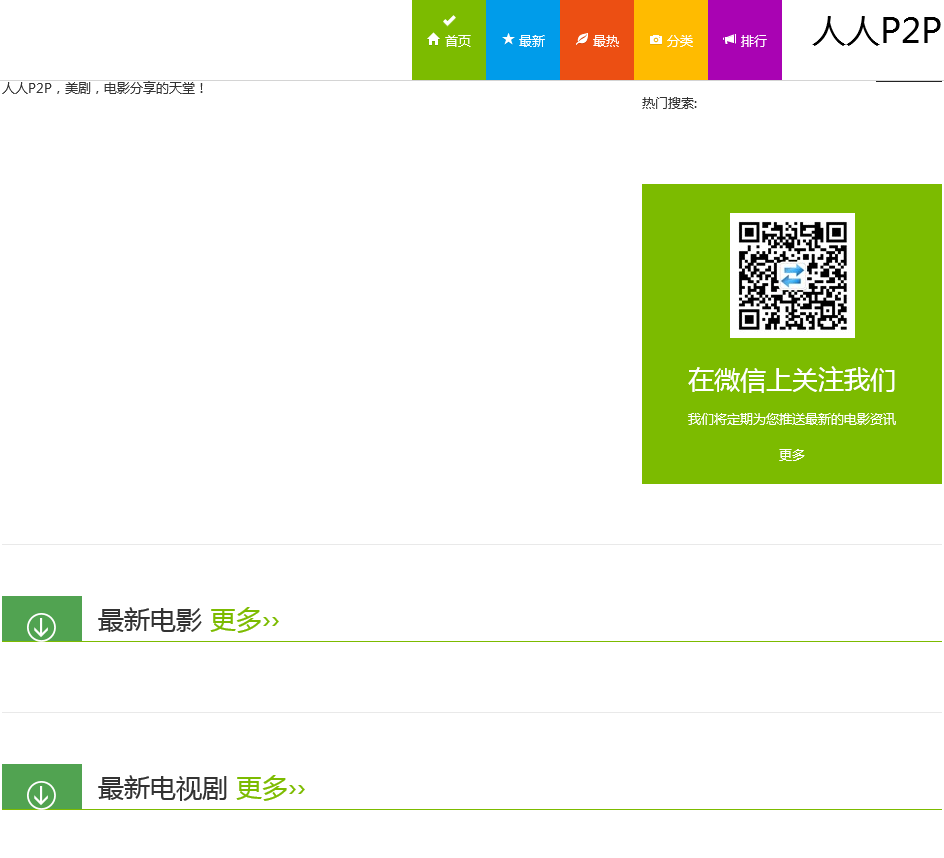The image size is (944, 858).
Task: Click 更多›› next to 最新电影
Action: (x=244, y=620)
